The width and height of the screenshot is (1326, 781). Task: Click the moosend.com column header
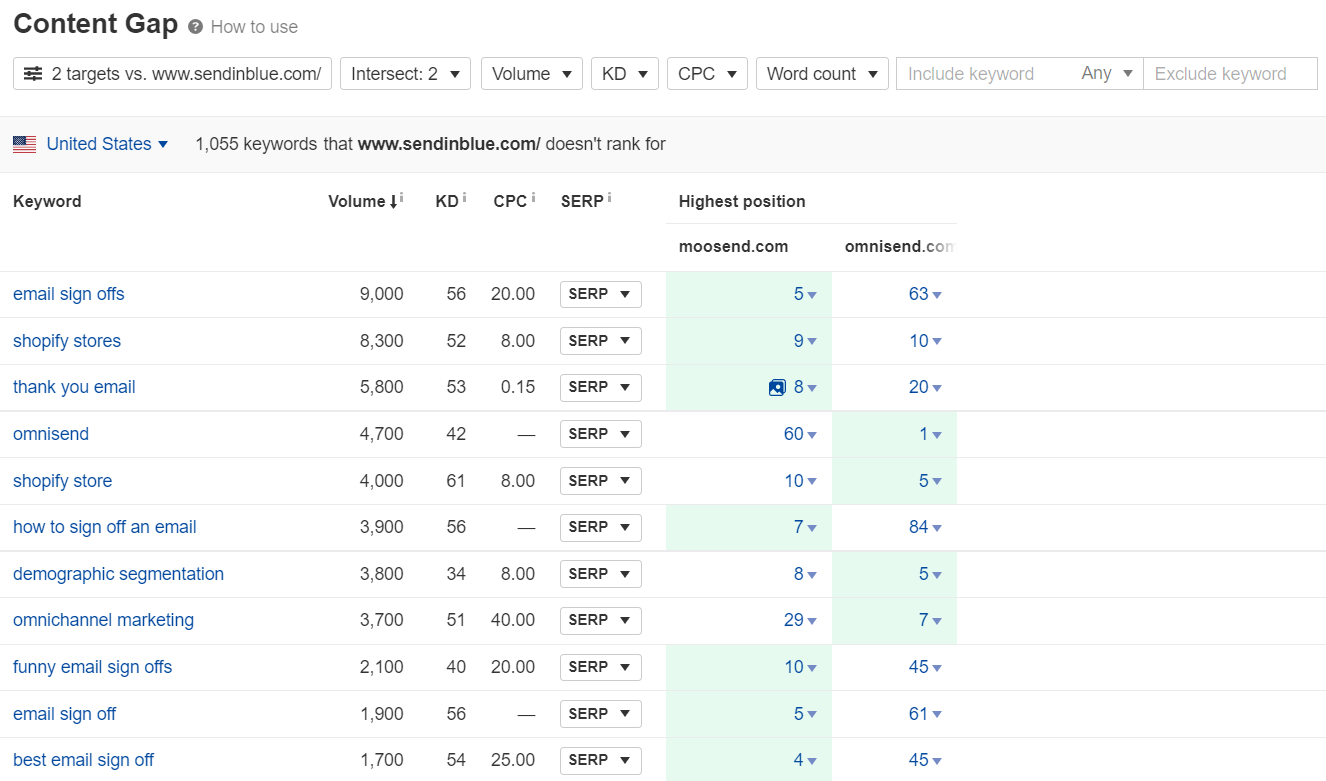click(x=733, y=247)
